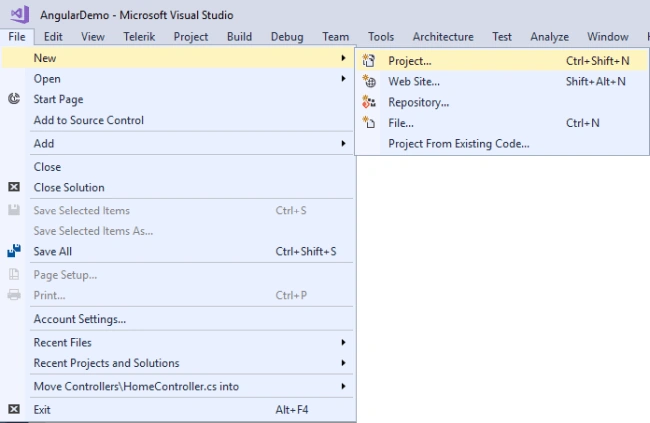The height and width of the screenshot is (423, 650).
Task: Open the Architecture menu
Action: pyautogui.click(x=443, y=36)
